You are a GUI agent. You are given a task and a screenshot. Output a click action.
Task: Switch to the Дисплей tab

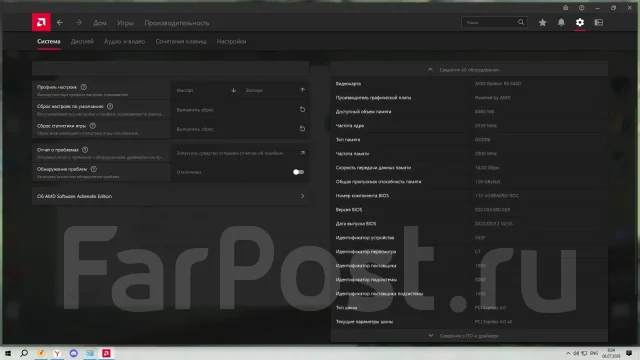point(82,41)
